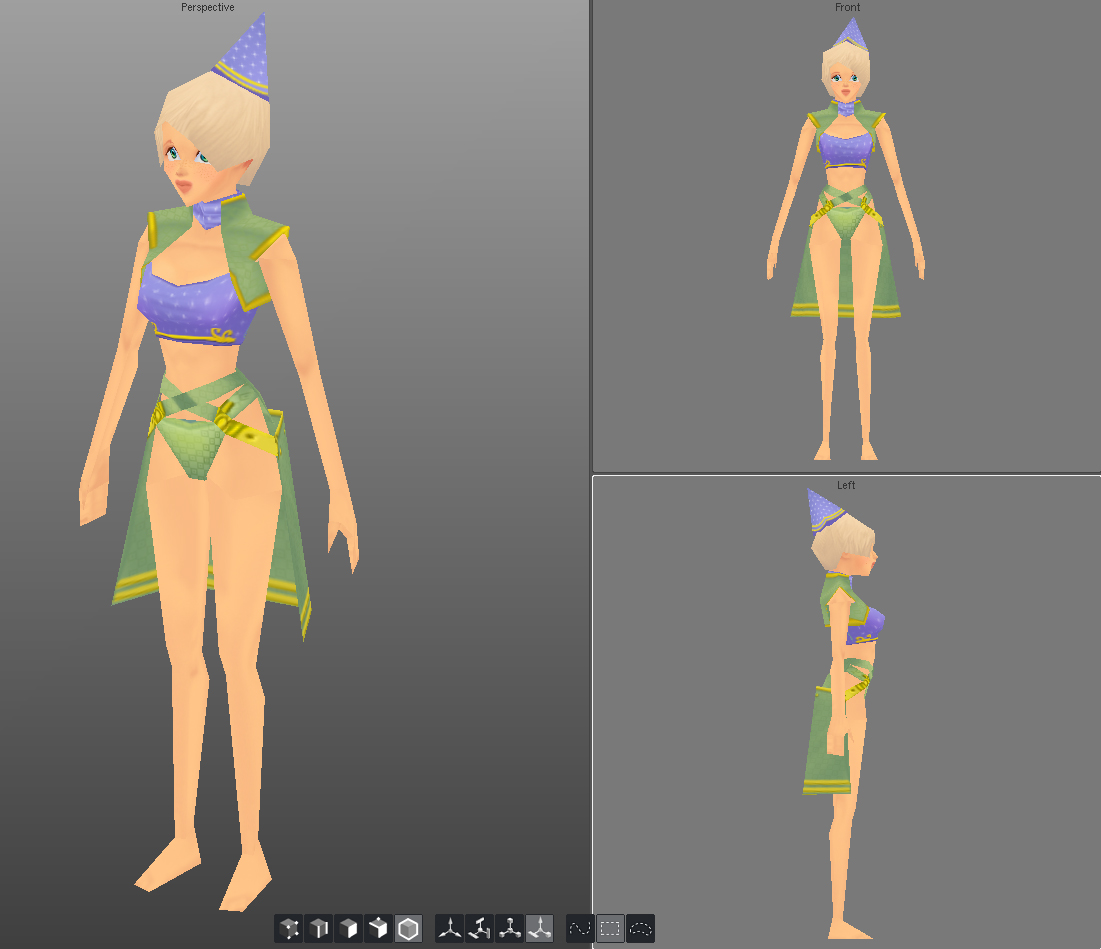
Task: Open the Front viewport label menu
Action: (847, 8)
